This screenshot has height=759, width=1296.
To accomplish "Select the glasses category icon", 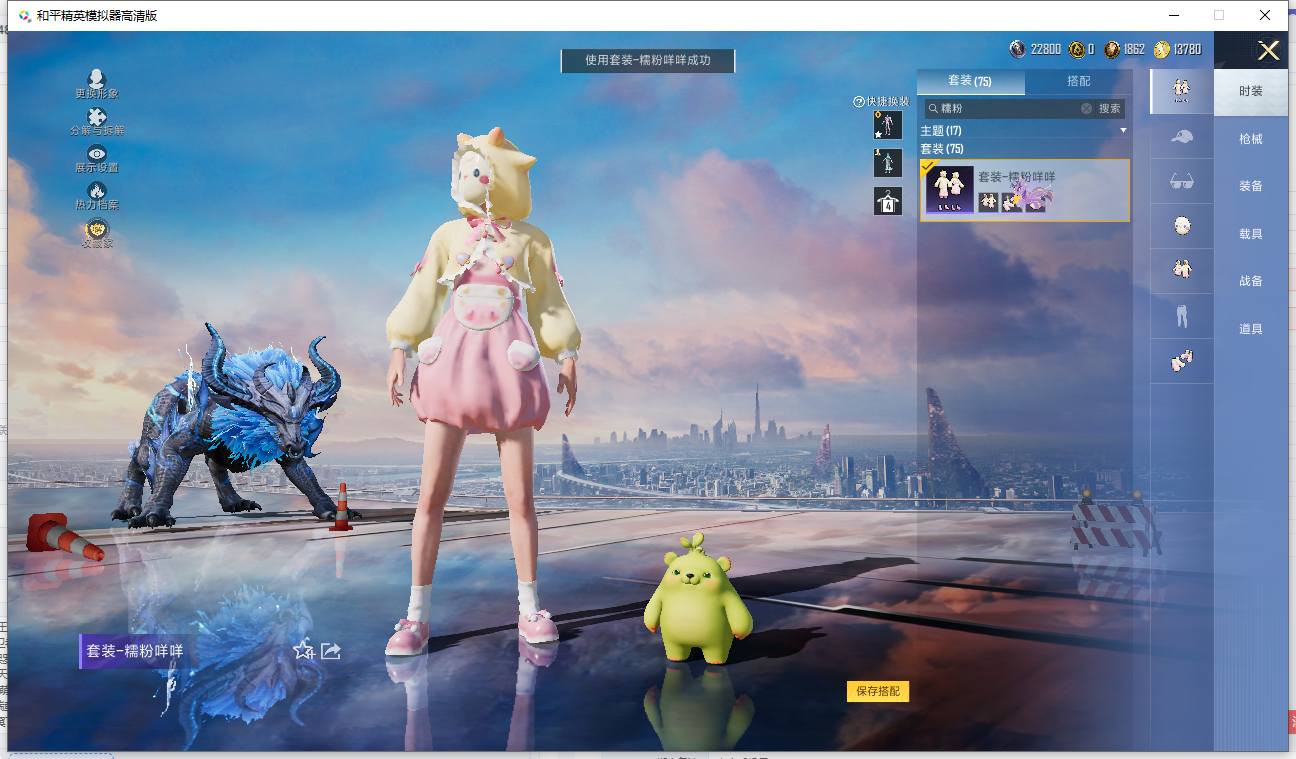I will pos(1181,181).
